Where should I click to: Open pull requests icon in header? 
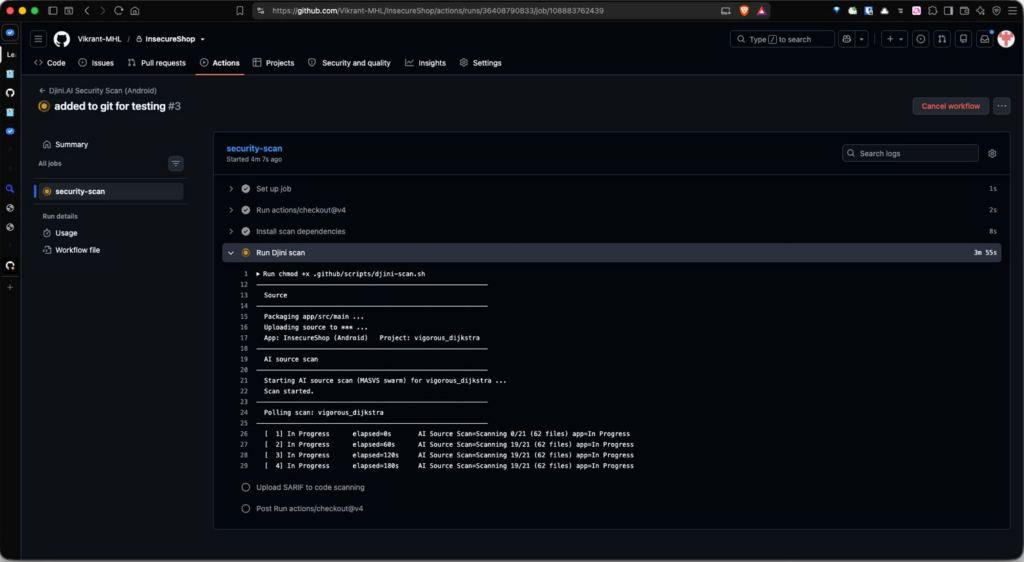942,39
